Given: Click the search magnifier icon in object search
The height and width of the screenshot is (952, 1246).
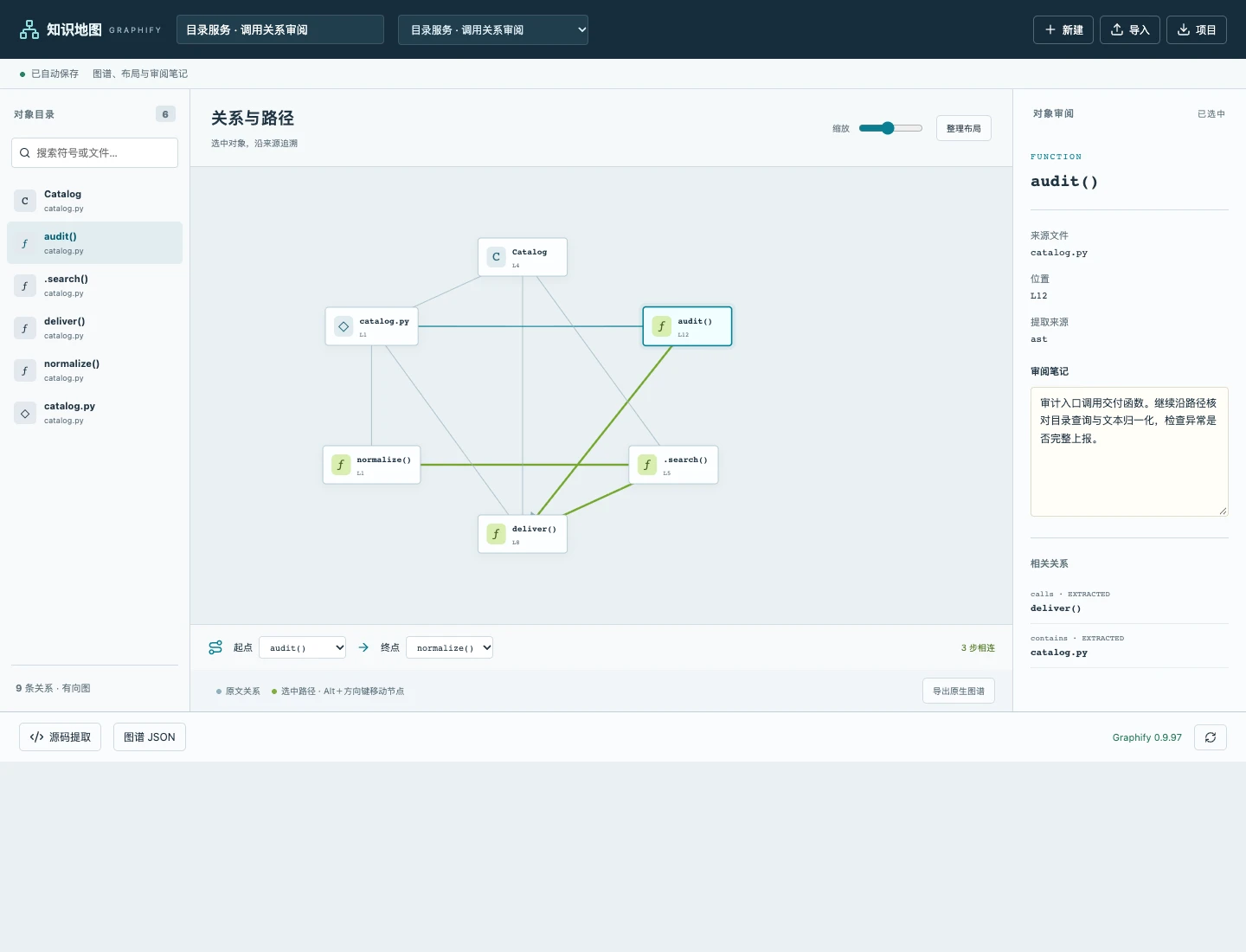Looking at the screenshot, I should tap(25, 152).
